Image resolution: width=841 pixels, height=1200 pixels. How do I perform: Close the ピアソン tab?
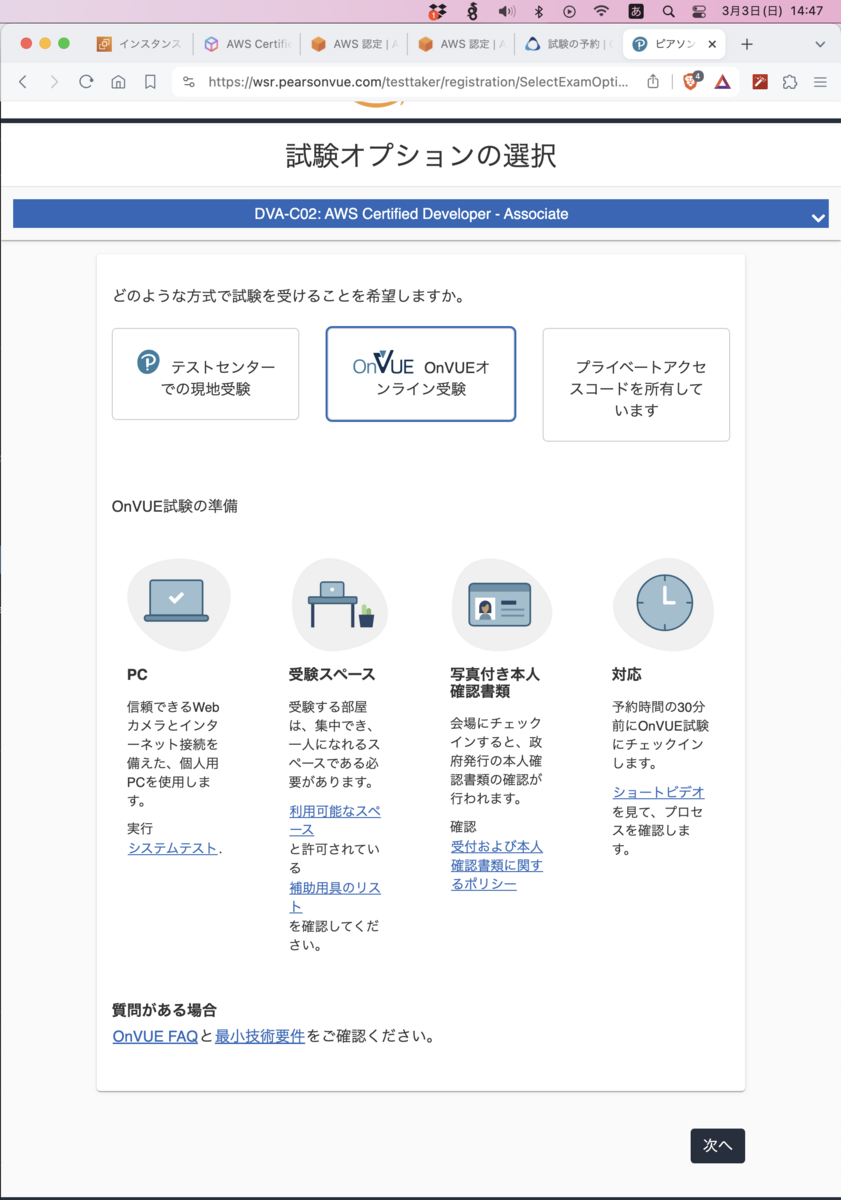[x=712, y=44]
